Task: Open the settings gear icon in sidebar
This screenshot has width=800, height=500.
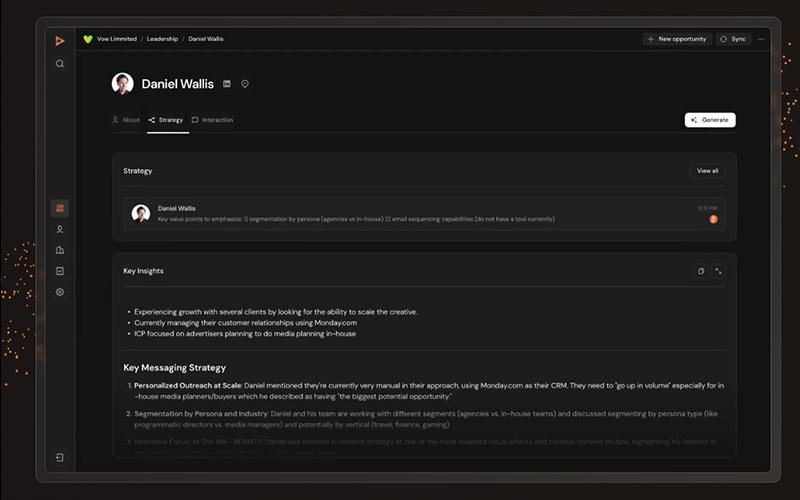Action: pos(60,292)
